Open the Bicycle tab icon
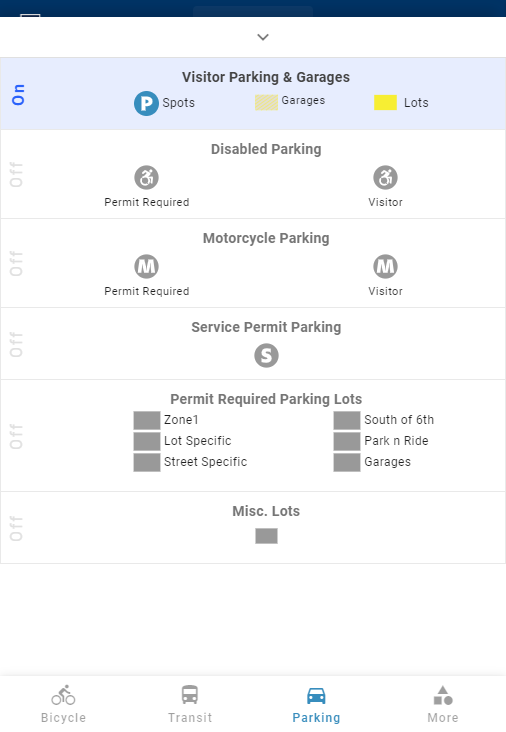Image resolution: width=506 pixels, height=732 pixels. [x=63, y=695]
